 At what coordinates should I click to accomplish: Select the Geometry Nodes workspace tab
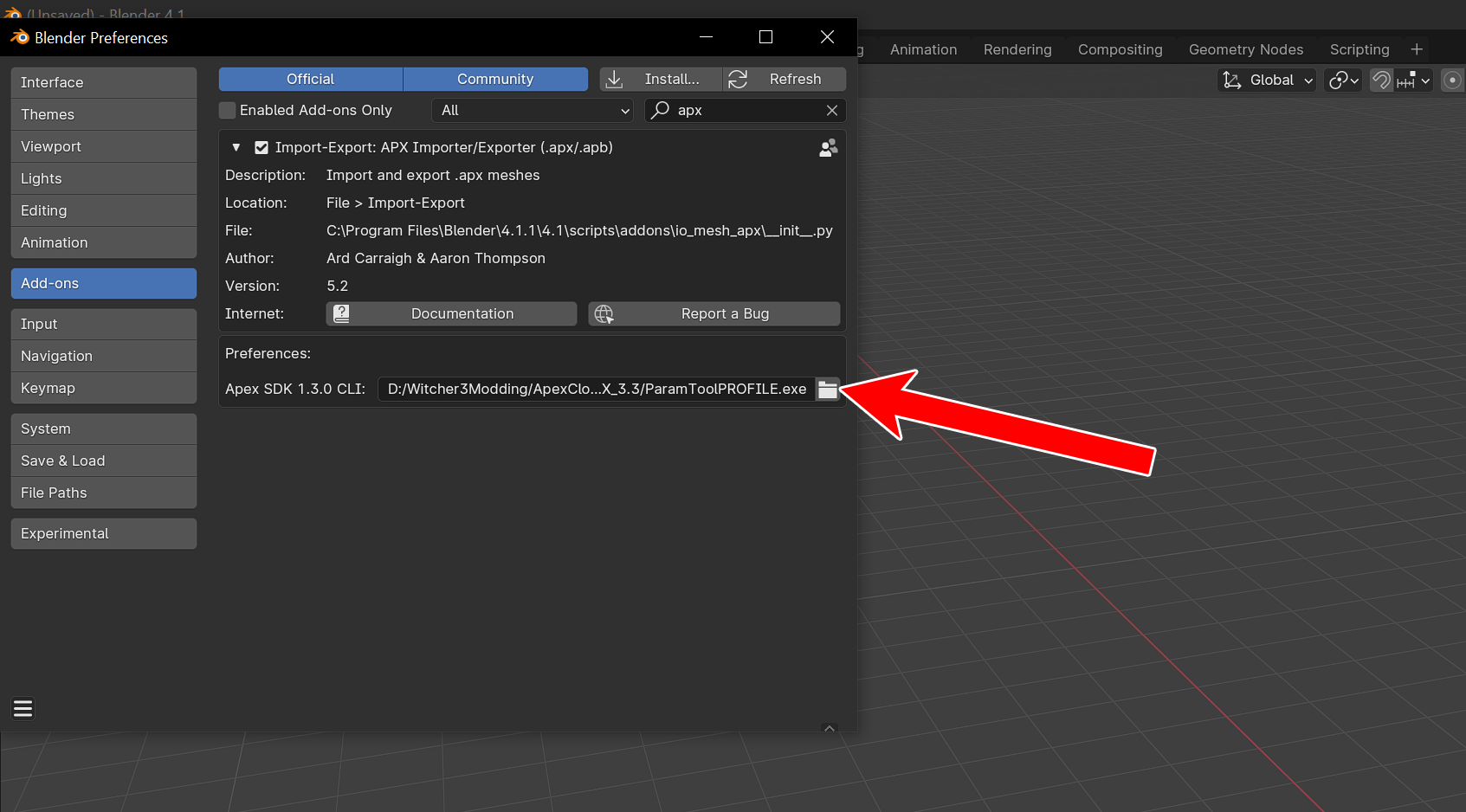[x=1246, y=49]
